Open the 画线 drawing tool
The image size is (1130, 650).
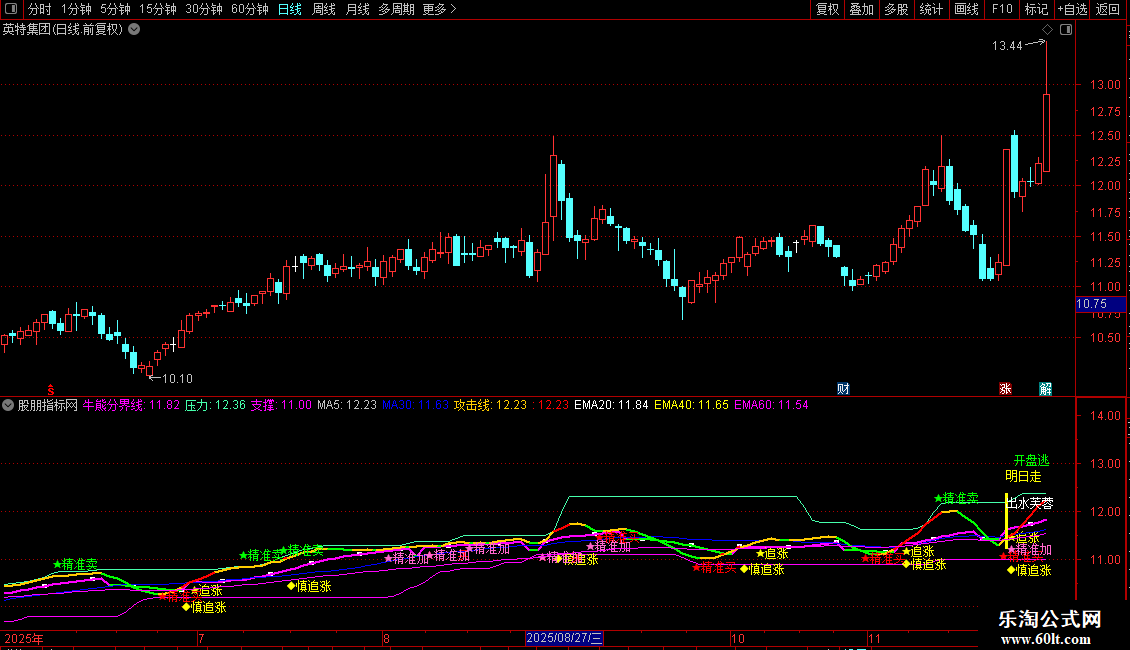click(x=966, y=9)
